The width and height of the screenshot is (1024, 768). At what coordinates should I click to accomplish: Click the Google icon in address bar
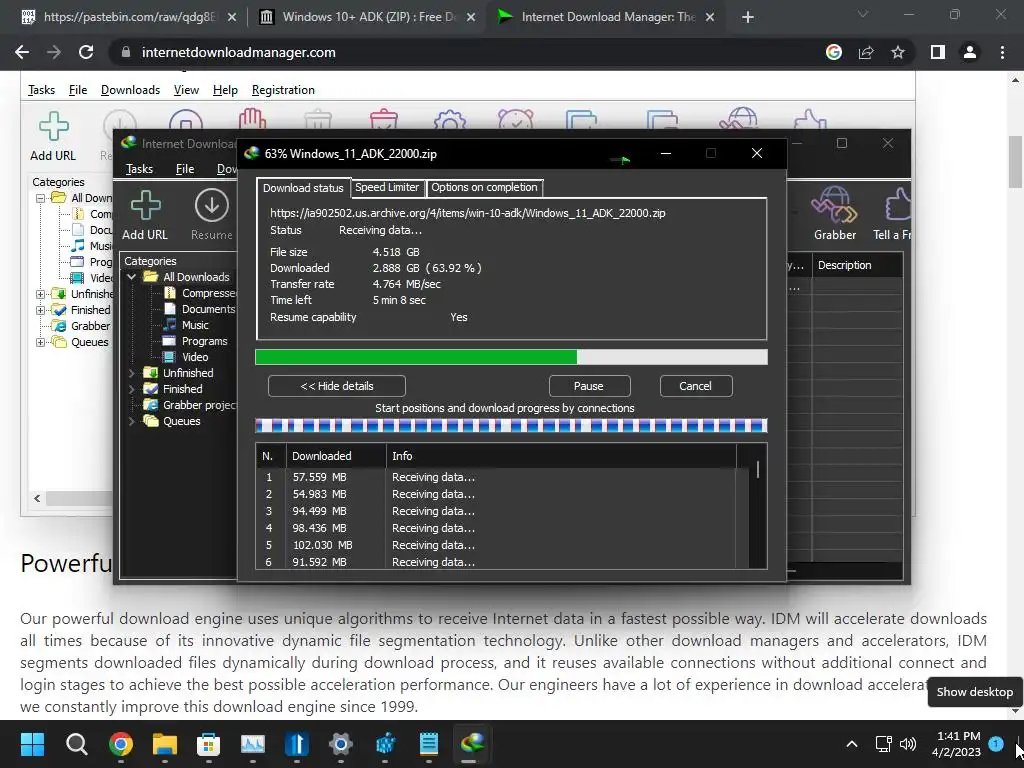coord(834,52)
